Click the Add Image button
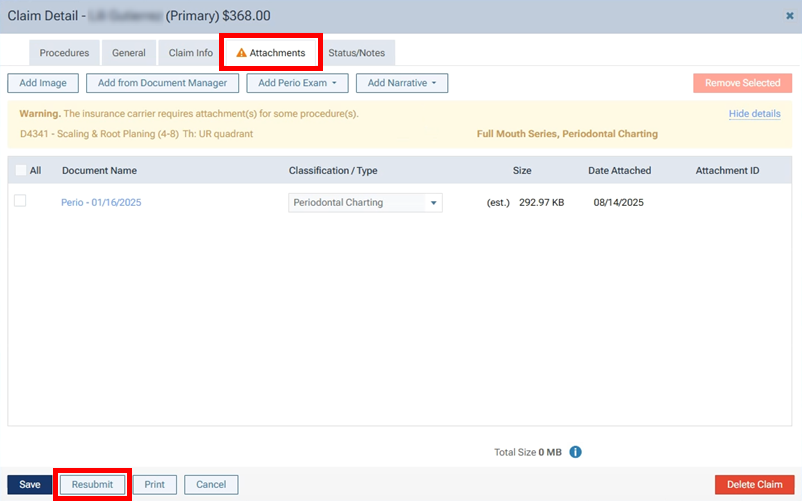 pyautogui.click(x=43, y=83)
